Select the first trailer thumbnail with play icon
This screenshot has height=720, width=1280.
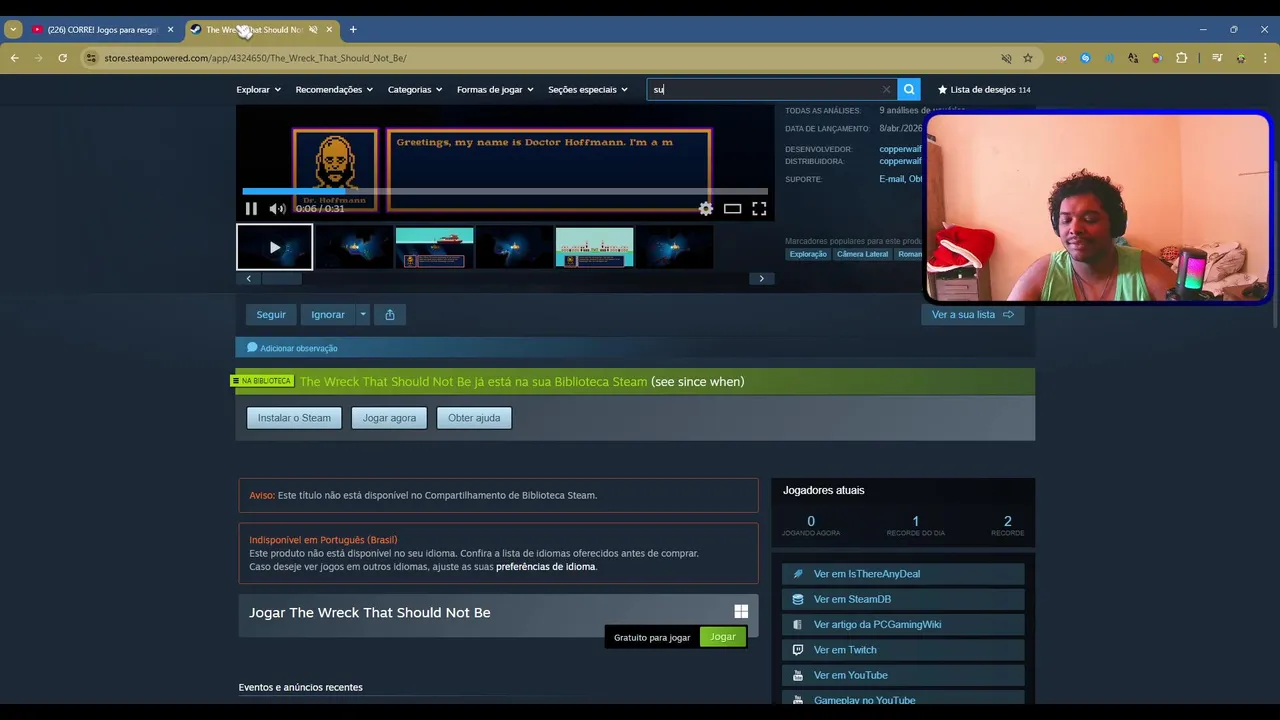click(x=274, y=247)
